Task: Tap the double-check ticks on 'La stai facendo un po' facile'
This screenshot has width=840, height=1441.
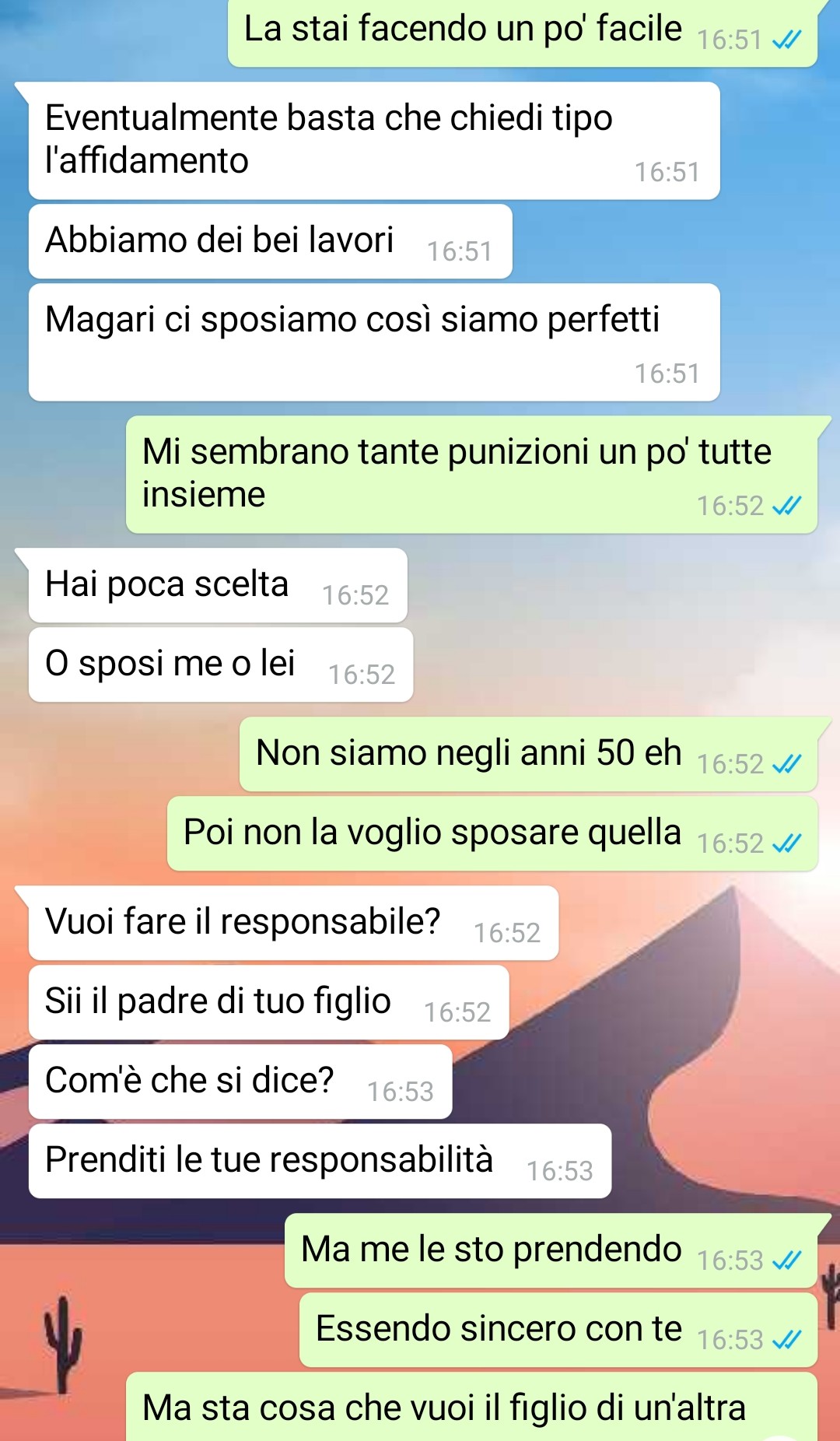Action: [786, 40]
